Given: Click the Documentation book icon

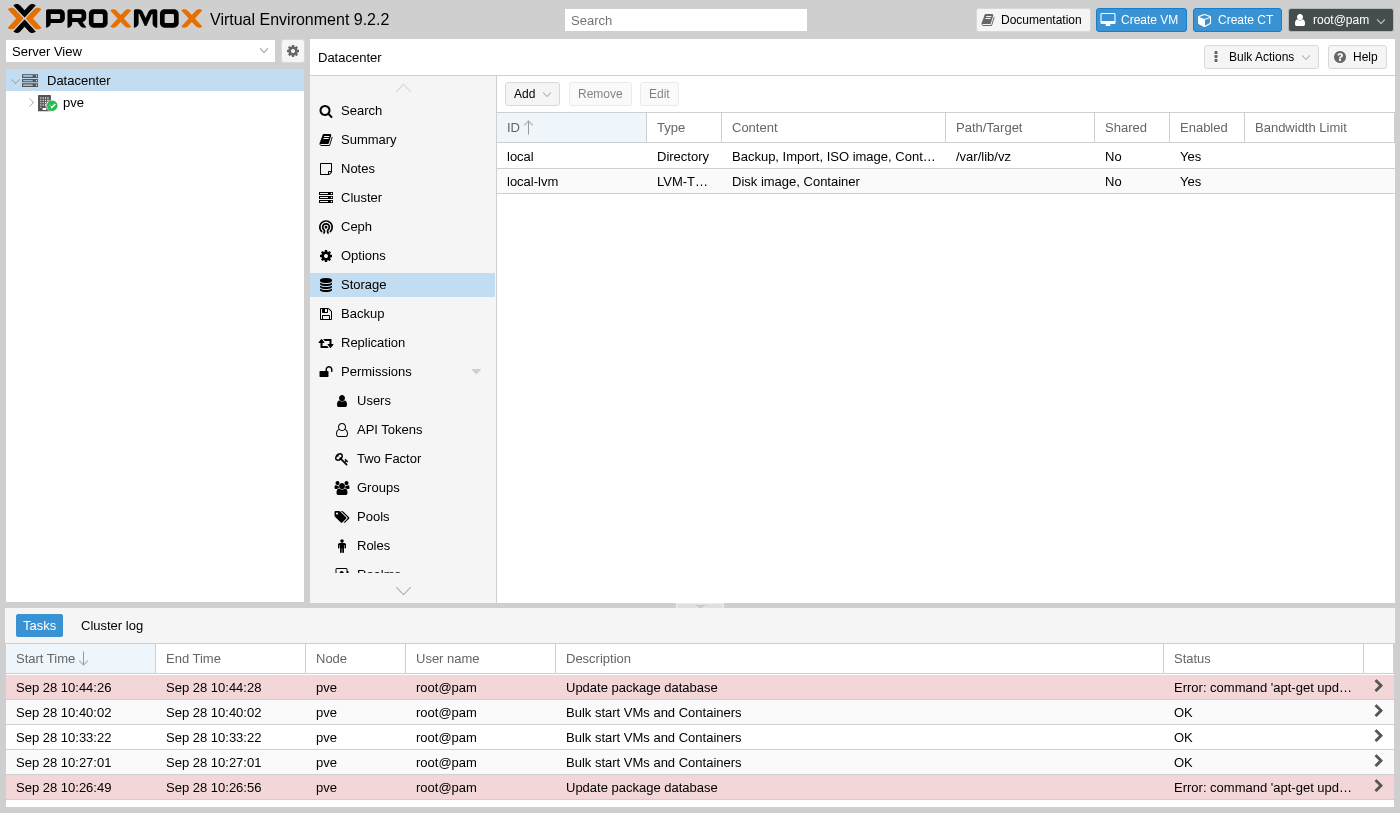Looking at the screenshot, I should [x=988, y=20].
